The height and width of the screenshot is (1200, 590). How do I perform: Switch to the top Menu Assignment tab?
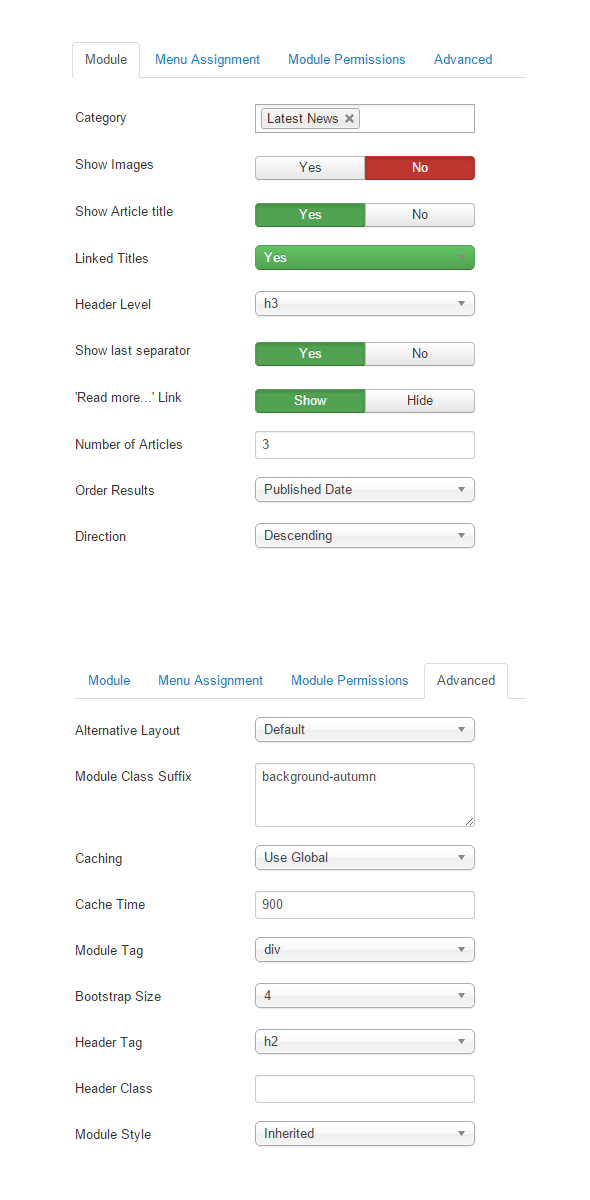[207, 60]
